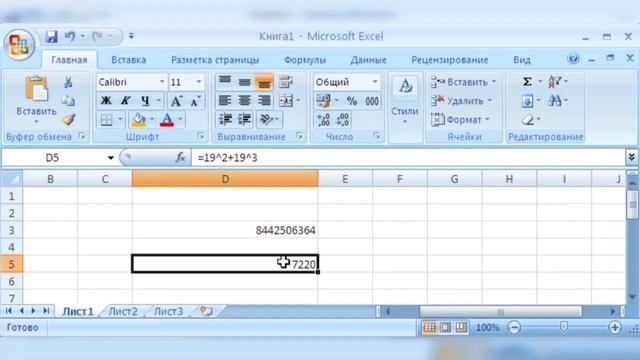
Task: Decrease the cell indent
Action: tap(225, 120)
